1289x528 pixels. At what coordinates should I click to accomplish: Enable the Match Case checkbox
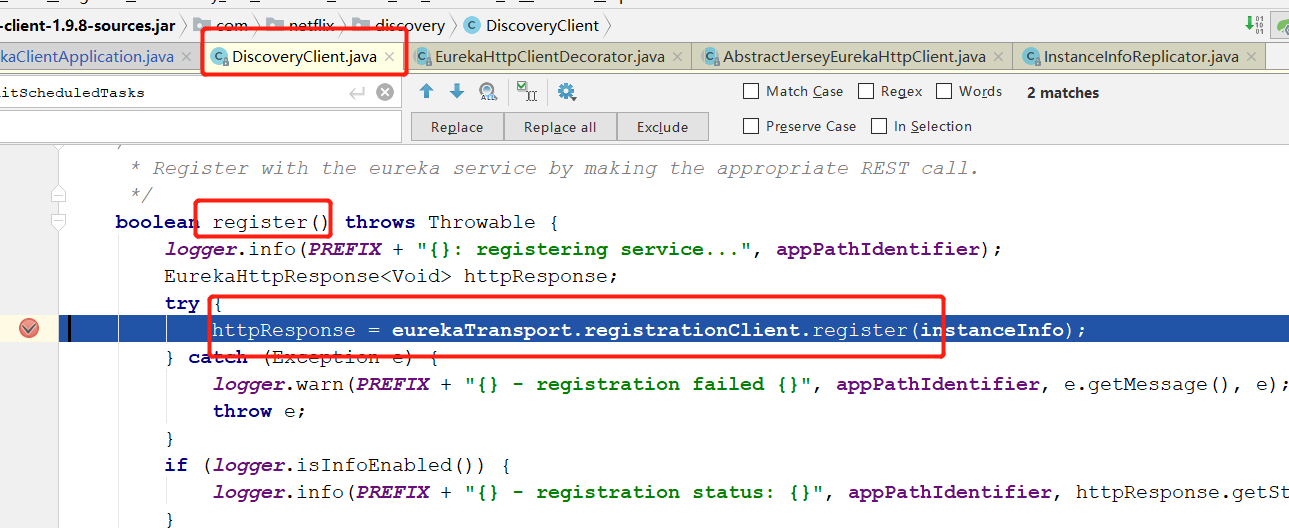(x=751, y=91)
